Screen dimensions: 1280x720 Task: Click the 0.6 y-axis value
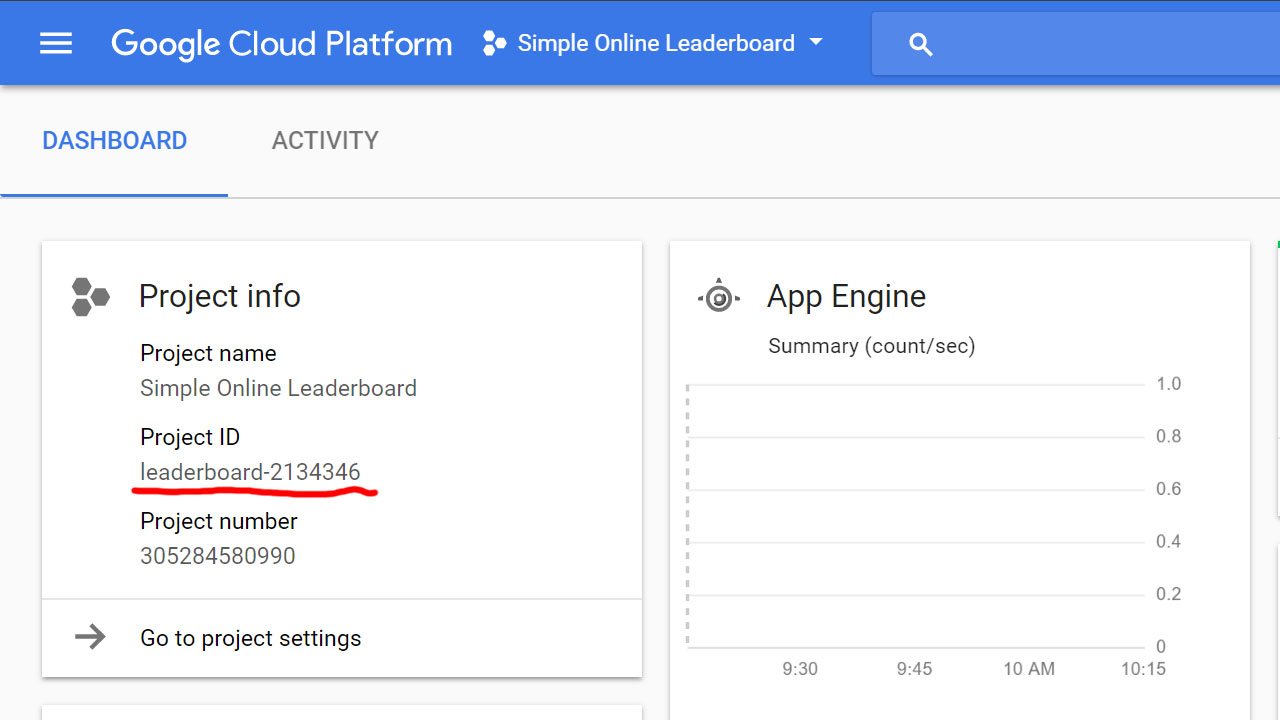click(x=1168, y=489)
